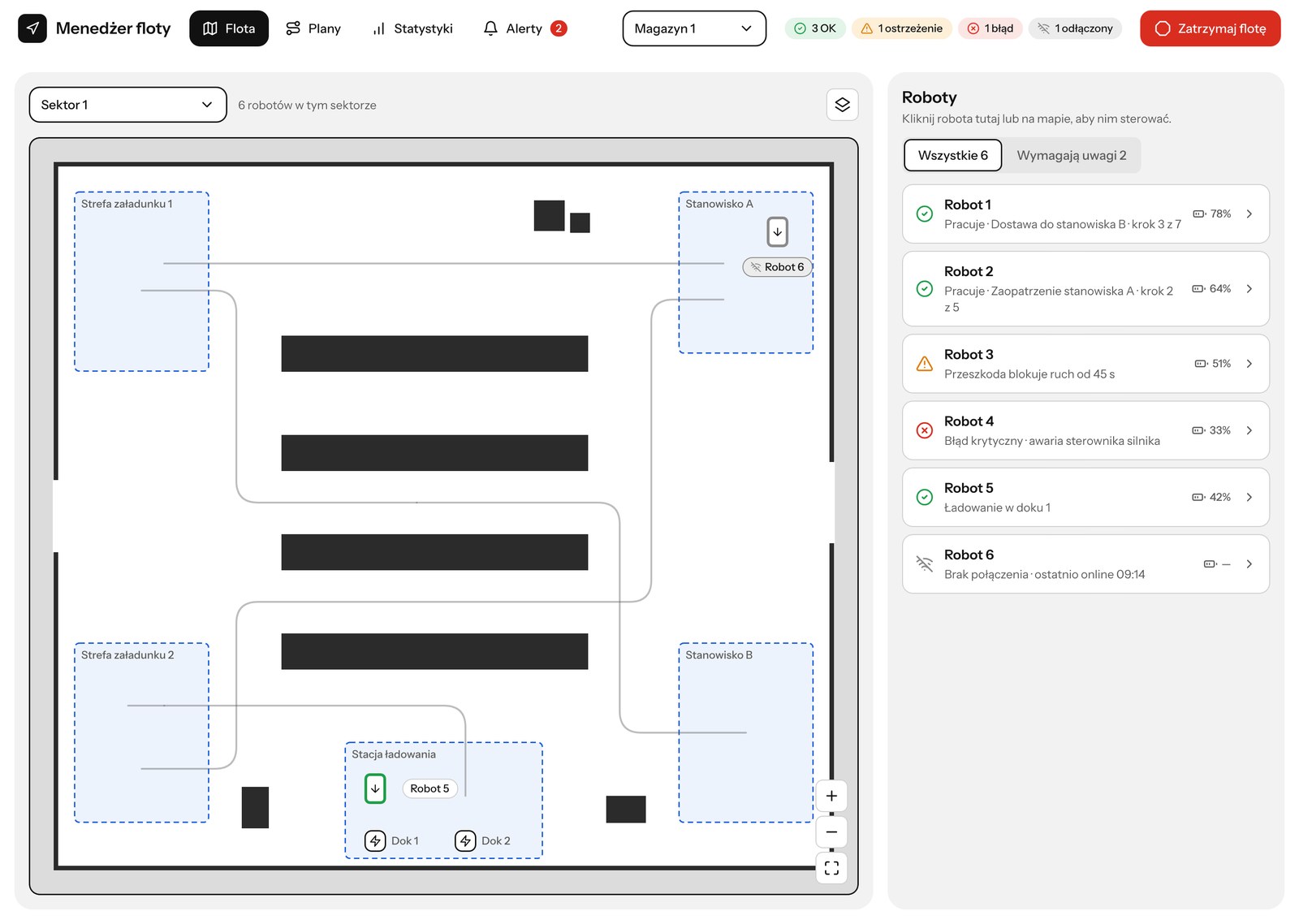Open the Statystyki tab
1299x924 pixels.
tap(412, 28)
